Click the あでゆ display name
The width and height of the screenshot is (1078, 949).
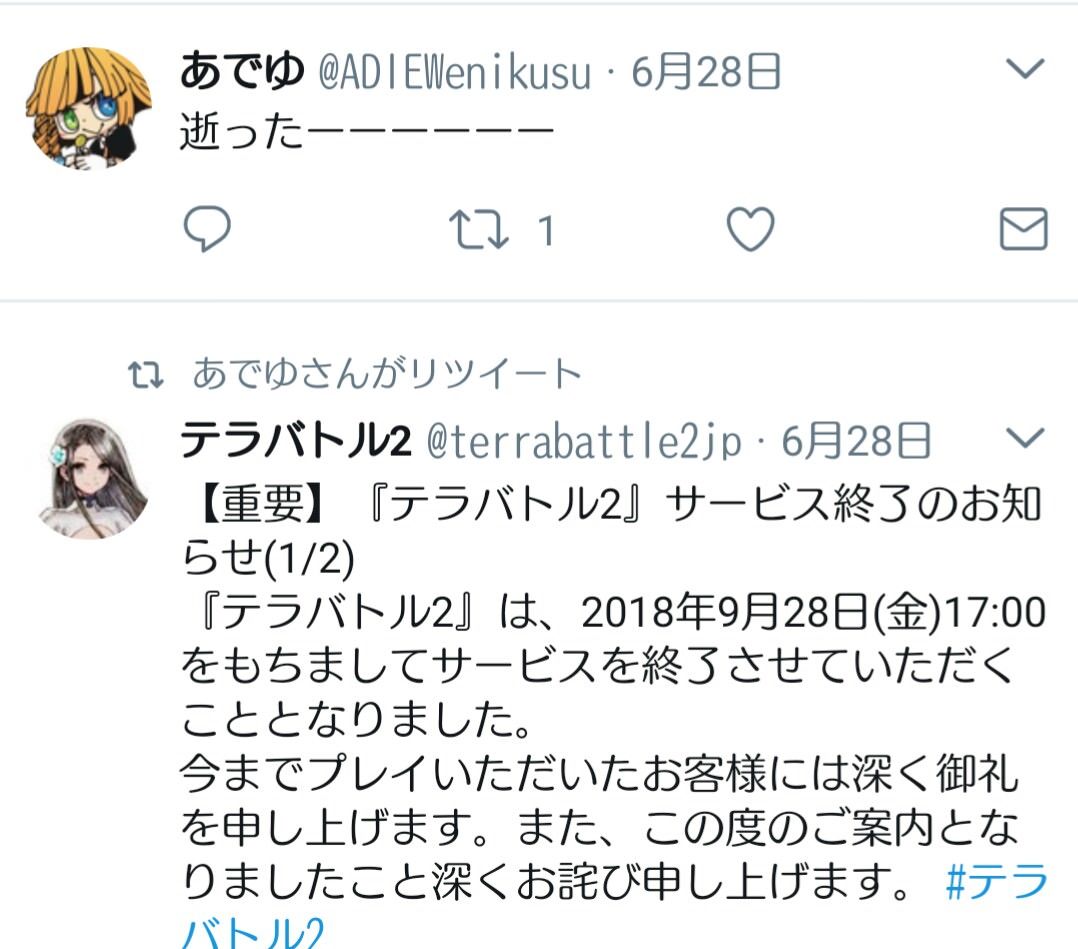(x=242, y=72)
